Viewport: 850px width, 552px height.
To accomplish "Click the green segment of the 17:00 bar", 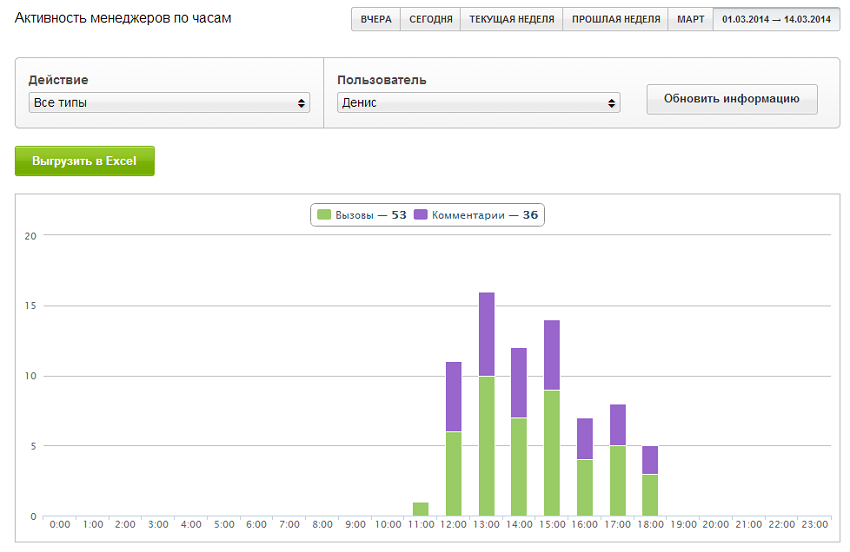I will tap(618, 481).
